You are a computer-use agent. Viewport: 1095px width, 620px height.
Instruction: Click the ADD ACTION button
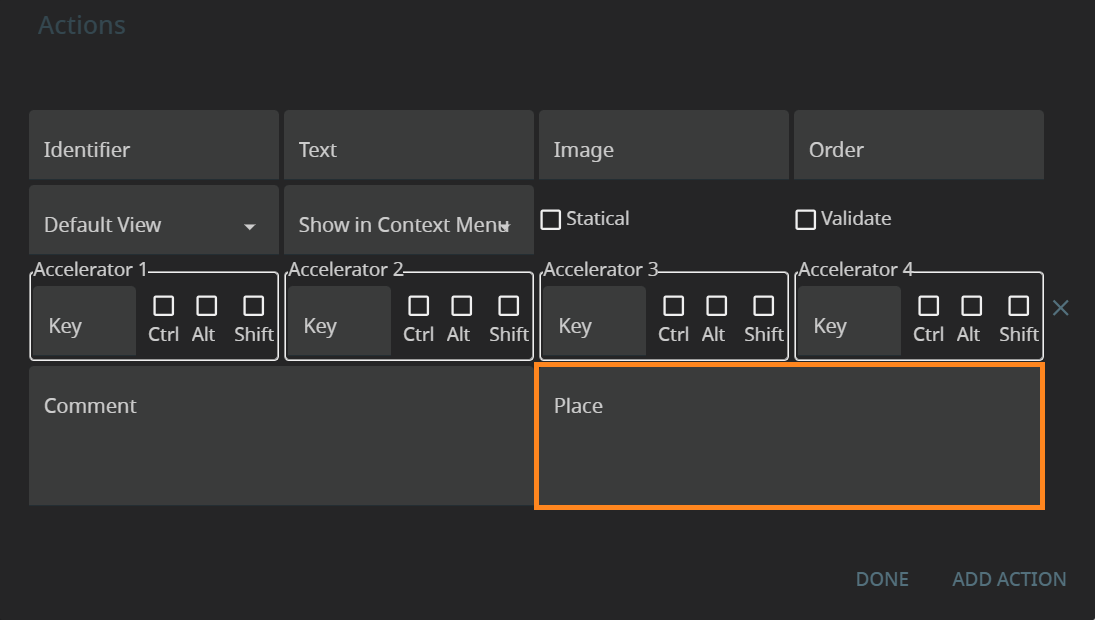click(x=1009, y=579)
